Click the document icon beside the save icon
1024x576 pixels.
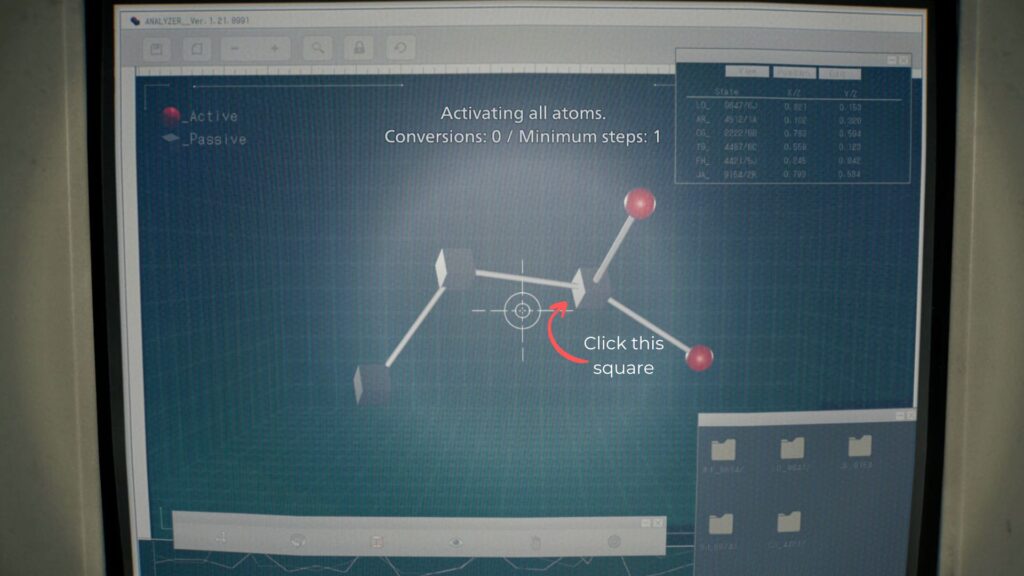pyautogui.click(x=197, y=48)
